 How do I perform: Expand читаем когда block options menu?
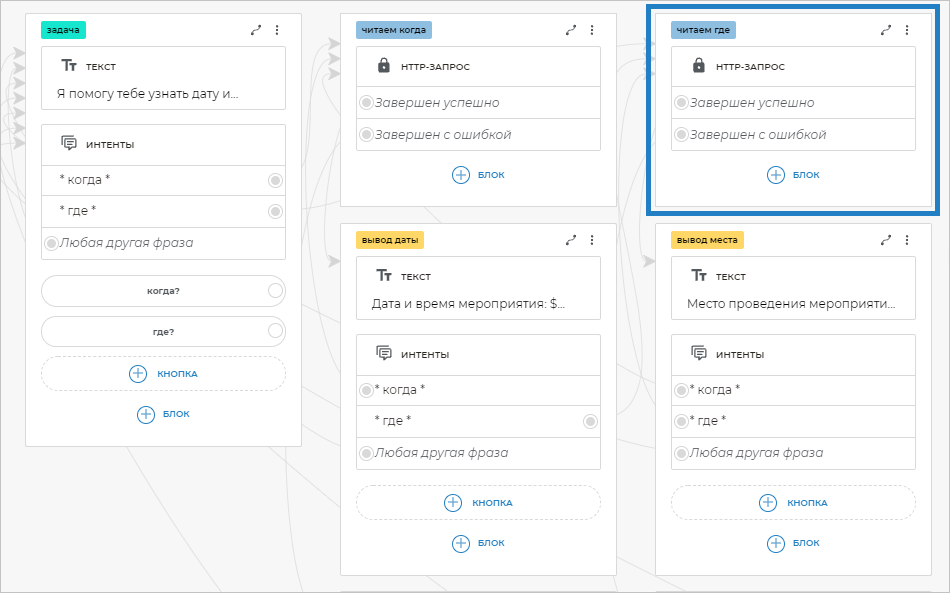click(x=592, y=30)
